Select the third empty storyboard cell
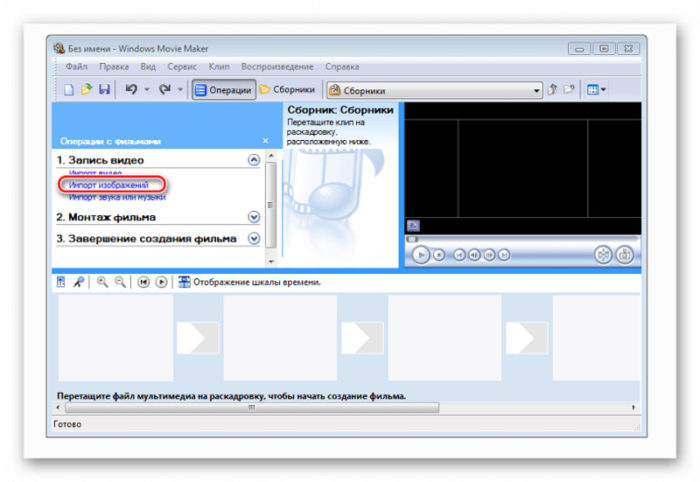The height and width of the screenshot is (482, 700). tap(445, 338)
